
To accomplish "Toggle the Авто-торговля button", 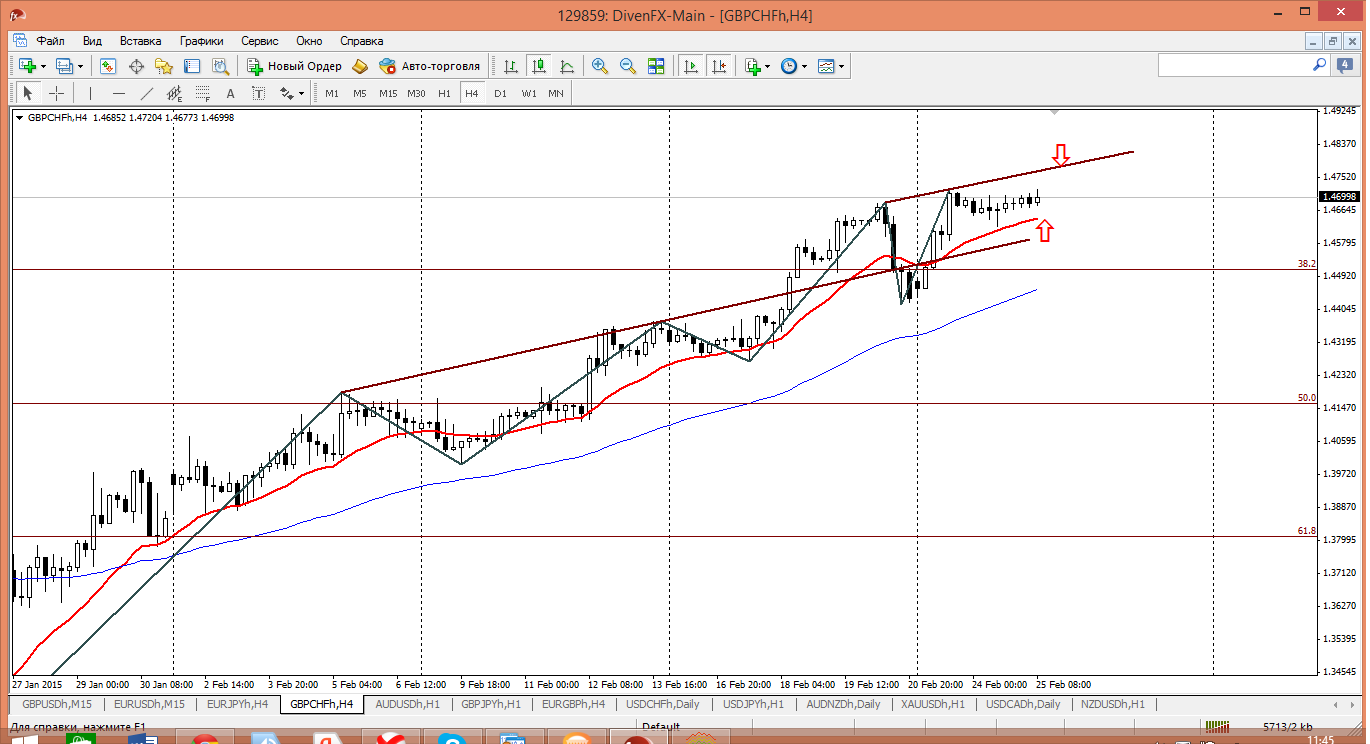I will (x=430, y=66).
